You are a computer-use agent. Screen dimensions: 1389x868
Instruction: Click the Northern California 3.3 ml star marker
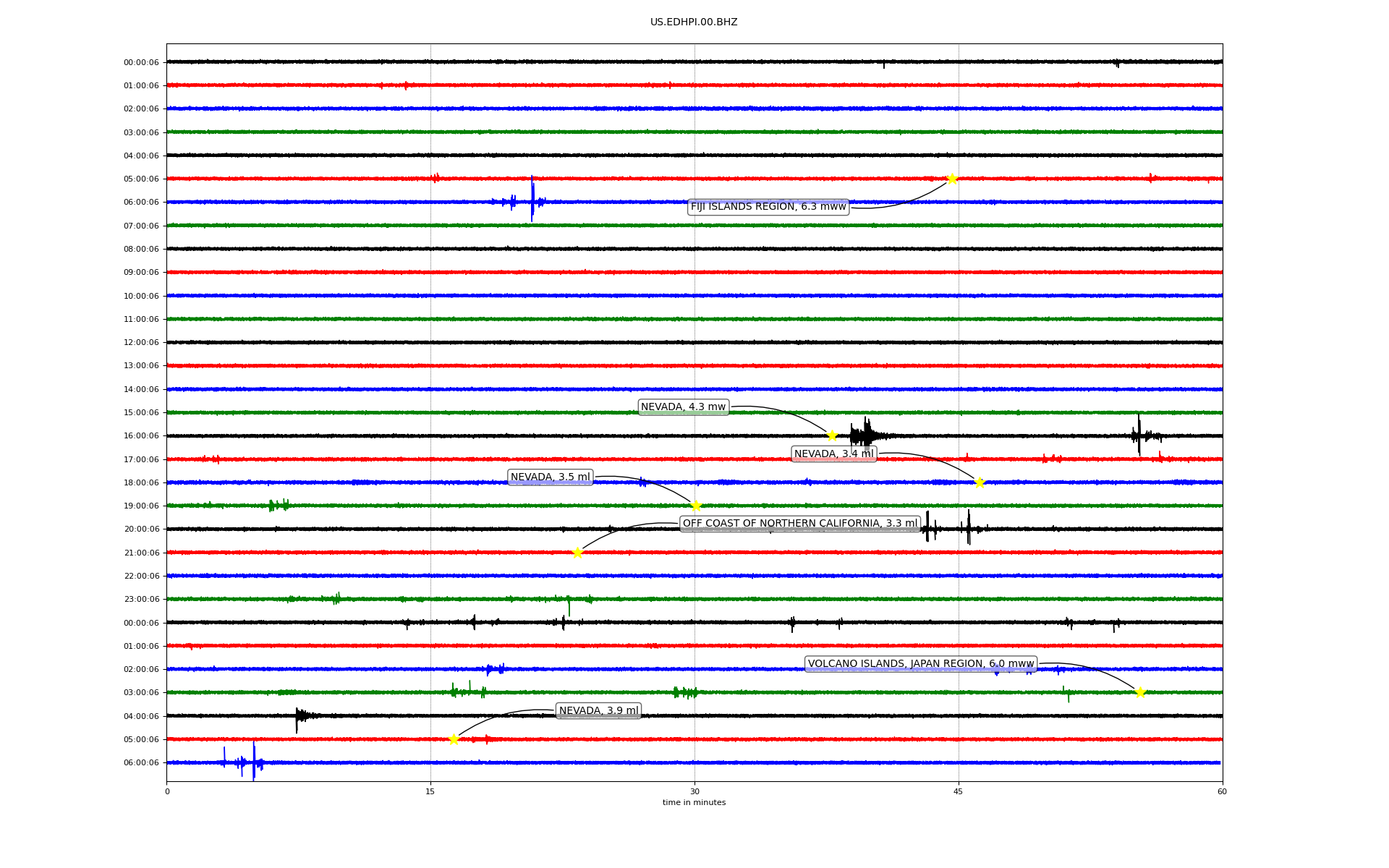[x=577, y=553]
